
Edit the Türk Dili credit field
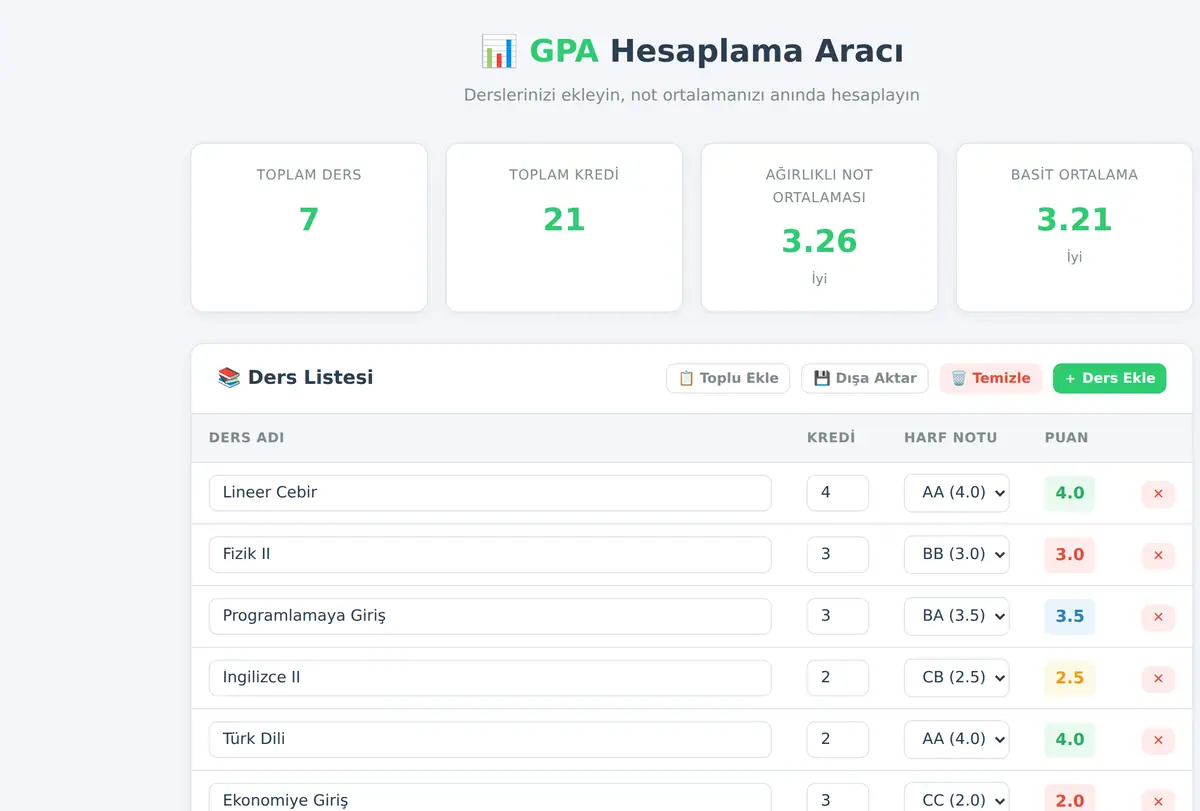(x=838, y=740)
